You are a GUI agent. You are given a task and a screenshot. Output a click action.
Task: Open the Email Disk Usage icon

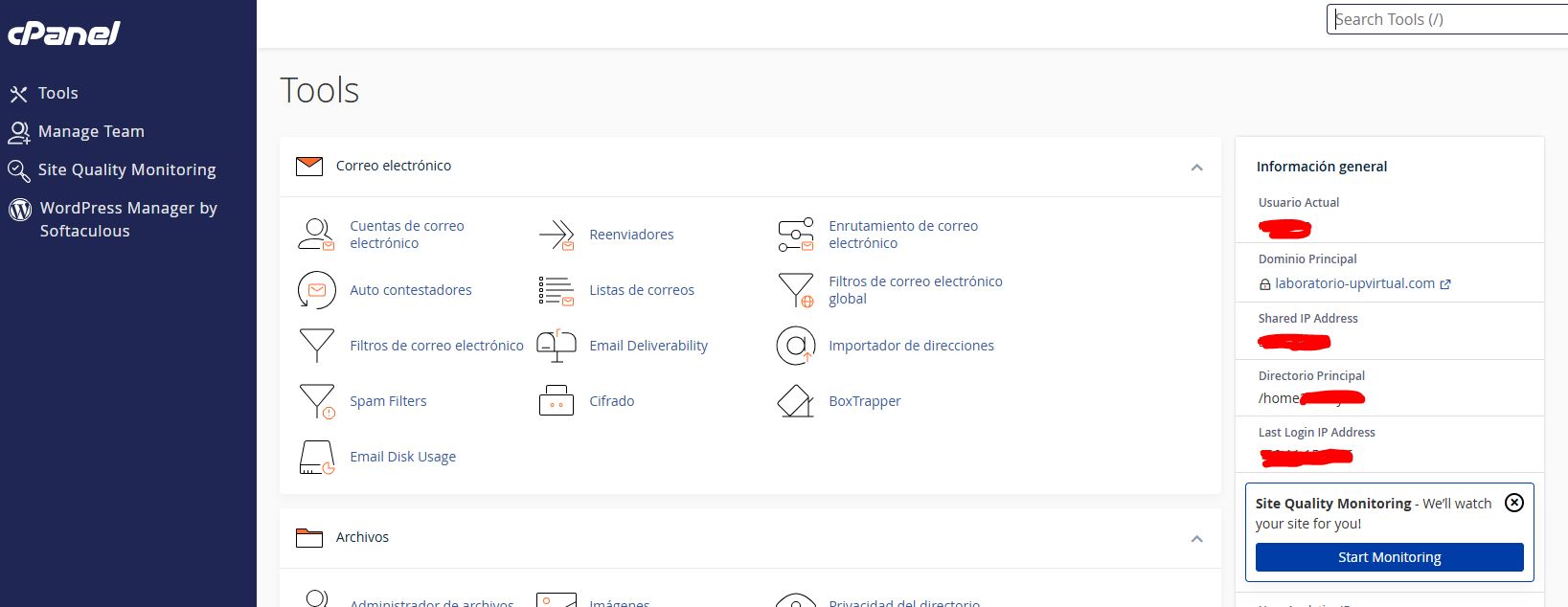pyautogui.click(x=316, y=458)
